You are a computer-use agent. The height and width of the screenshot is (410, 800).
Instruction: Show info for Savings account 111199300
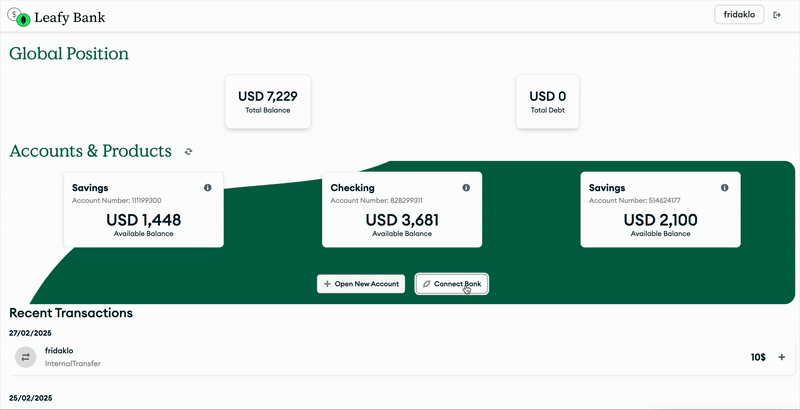pos(208,188)
